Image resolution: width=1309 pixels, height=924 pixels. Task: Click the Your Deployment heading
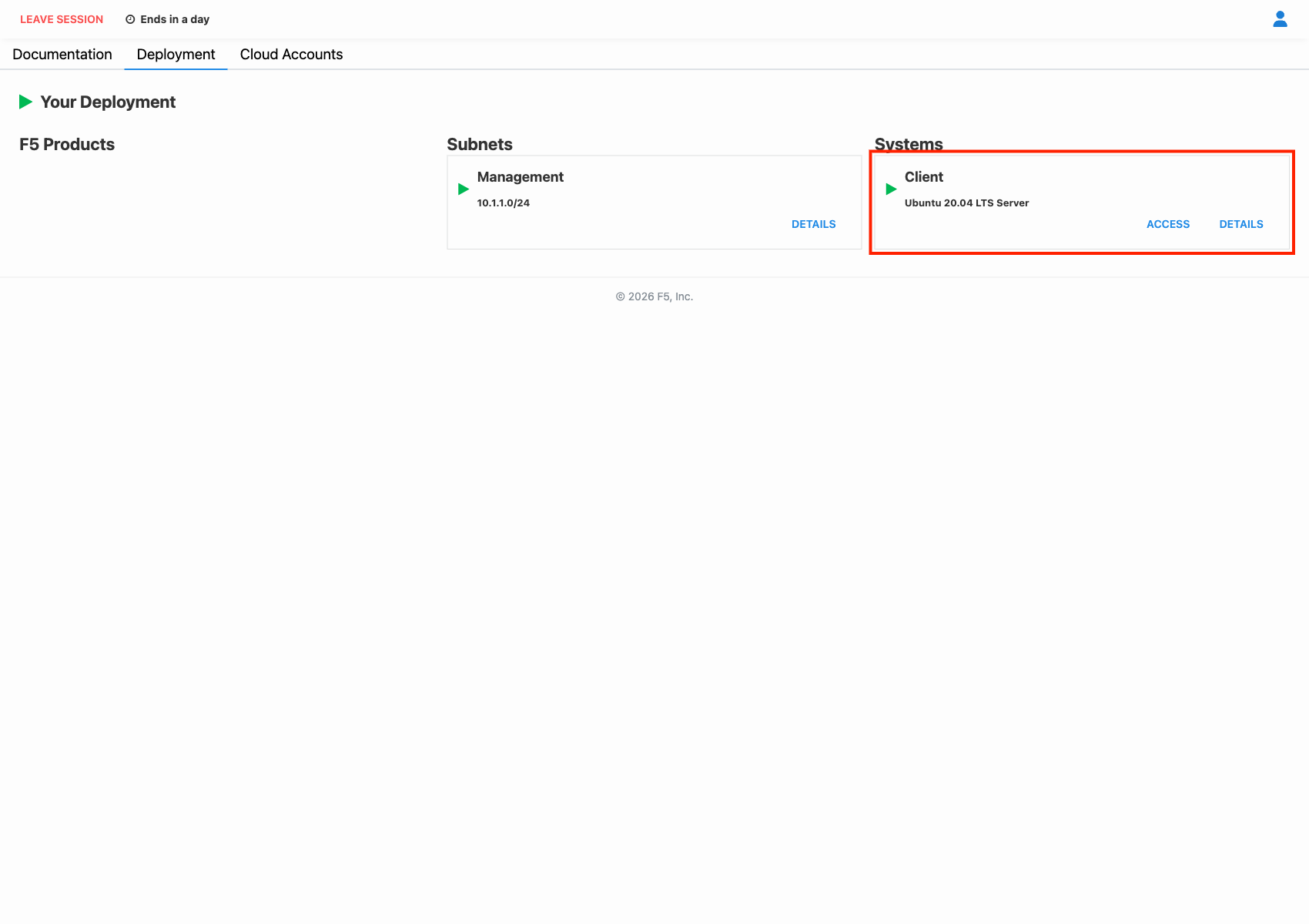[x=108, y=102]
